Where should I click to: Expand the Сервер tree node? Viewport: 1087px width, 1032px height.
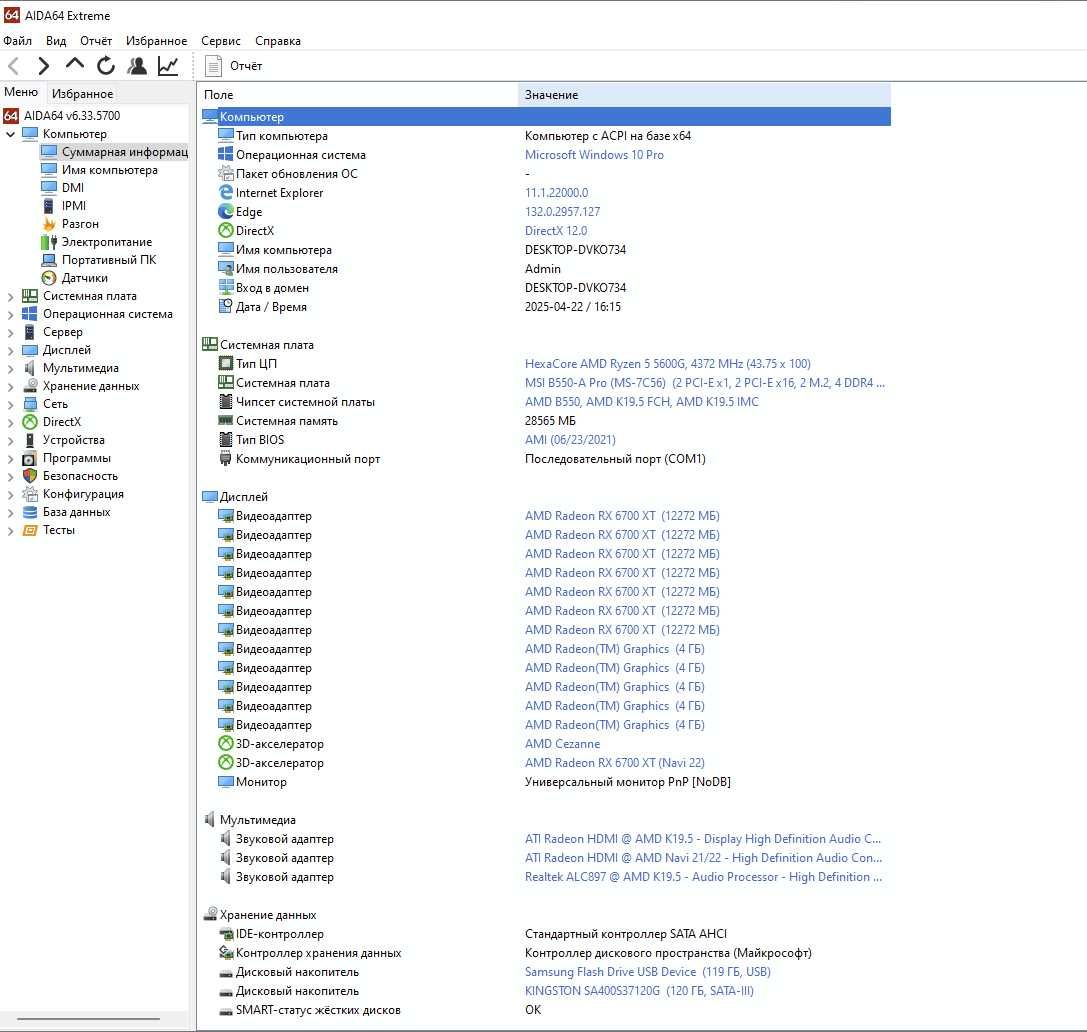10,332
